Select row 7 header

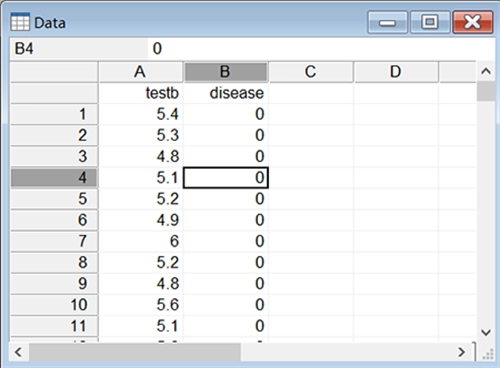tap(54, 241)
